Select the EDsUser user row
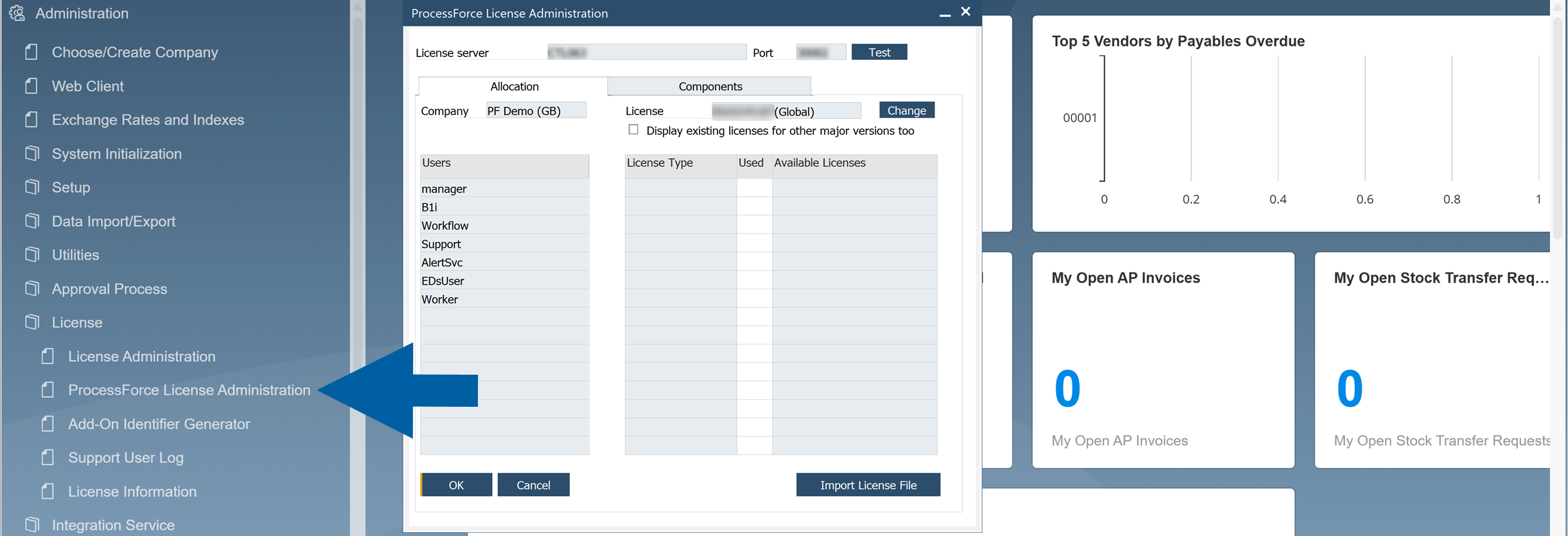The width and height of the screenshot is (1568, 536). click(x=504, y=281)
